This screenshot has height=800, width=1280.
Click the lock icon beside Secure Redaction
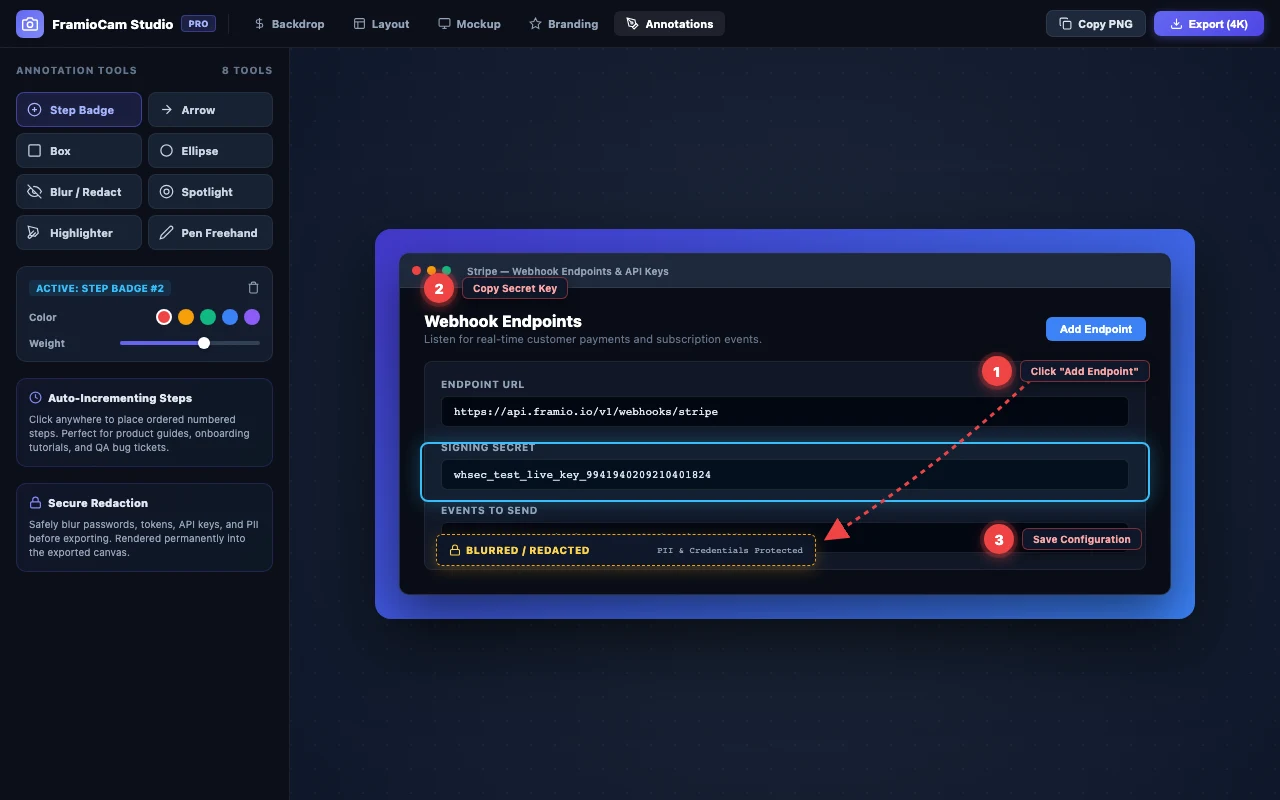pos(36,503)
